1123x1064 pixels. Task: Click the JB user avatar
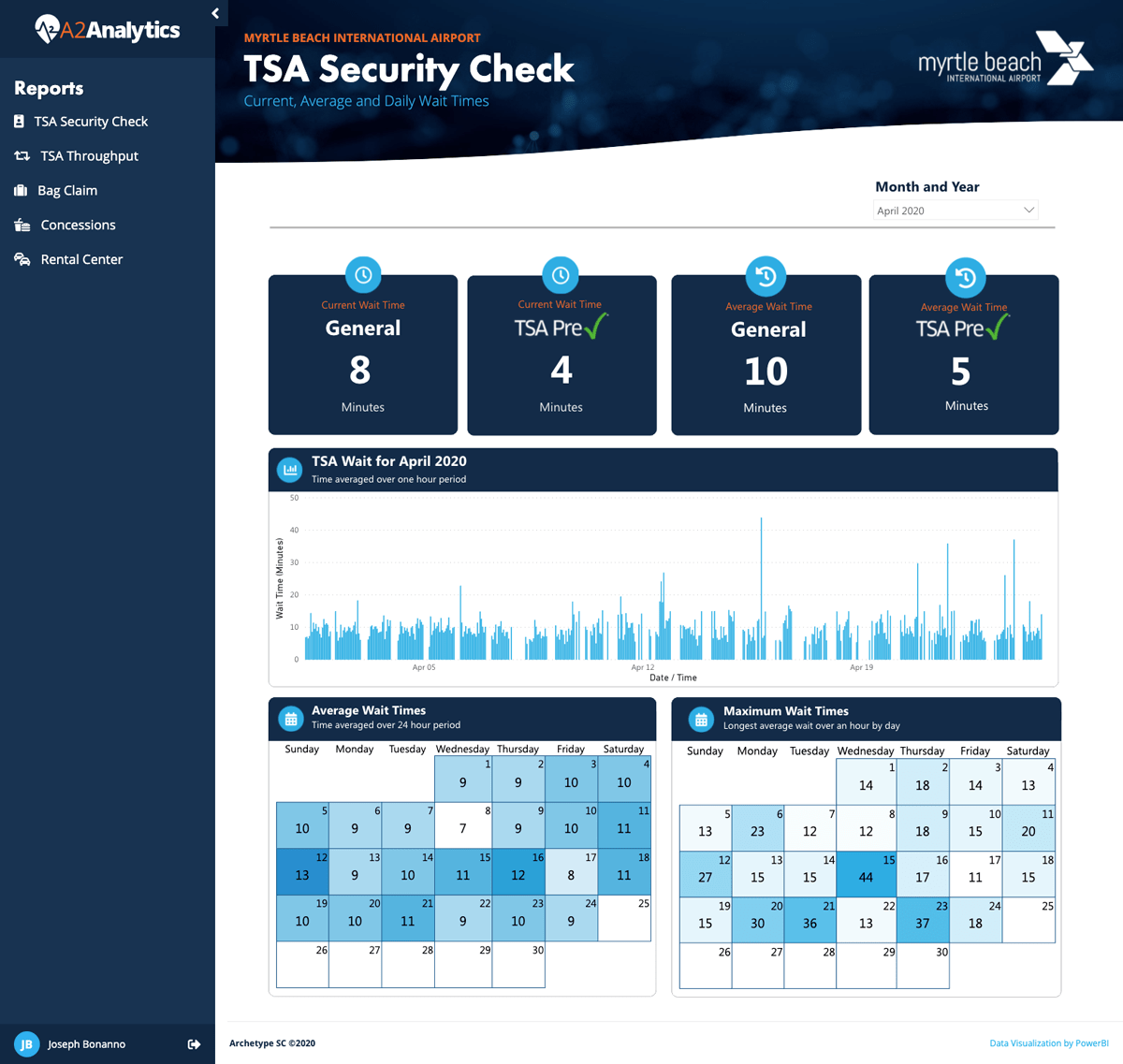[x=26, y=1044]
